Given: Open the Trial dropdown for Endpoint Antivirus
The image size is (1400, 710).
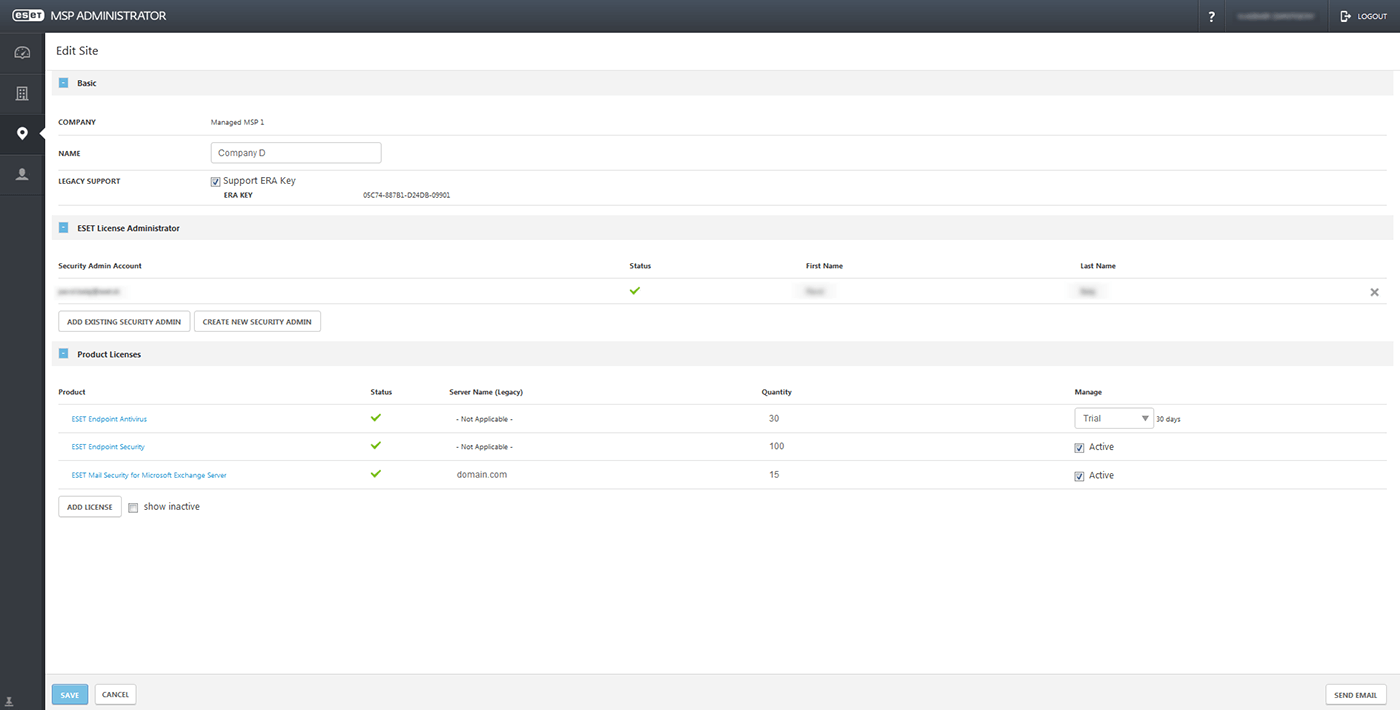Looking at the screenshot, I should click(x=1113, y=419).
